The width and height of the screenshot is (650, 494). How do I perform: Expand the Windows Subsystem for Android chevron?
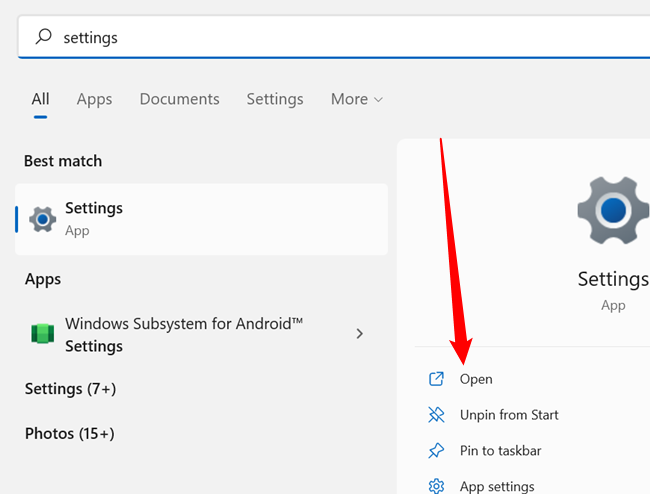(359, 334)
